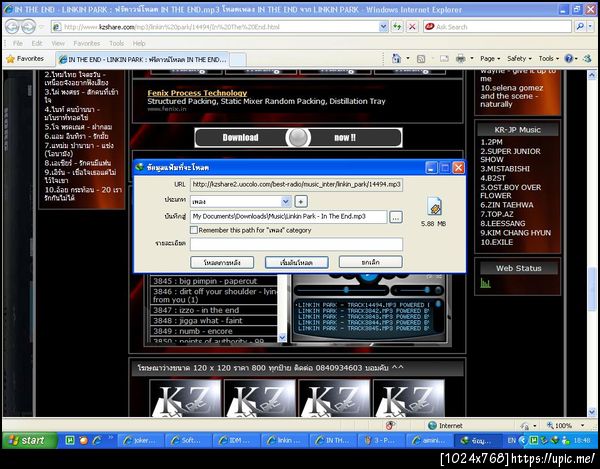Screen dimensions: 600x469
Task: Click the cancel button in dialog
Action: (x=370, y=262)
